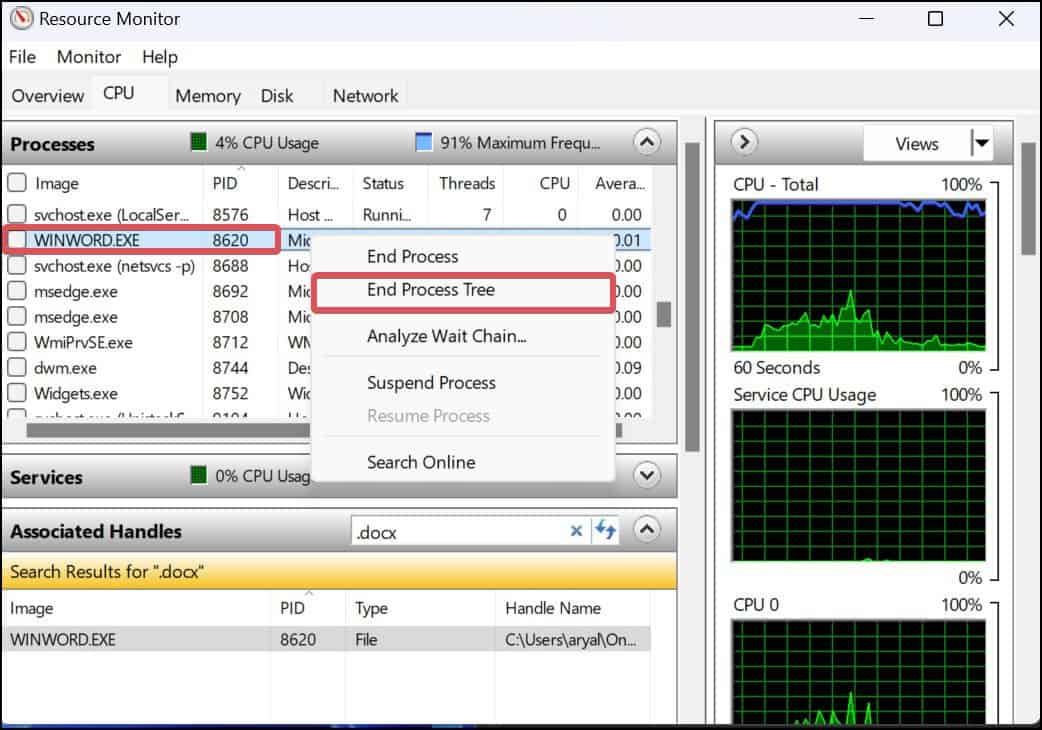Open the Views dropdown arrow
The image size is (1042, 730).
[982, 143]
